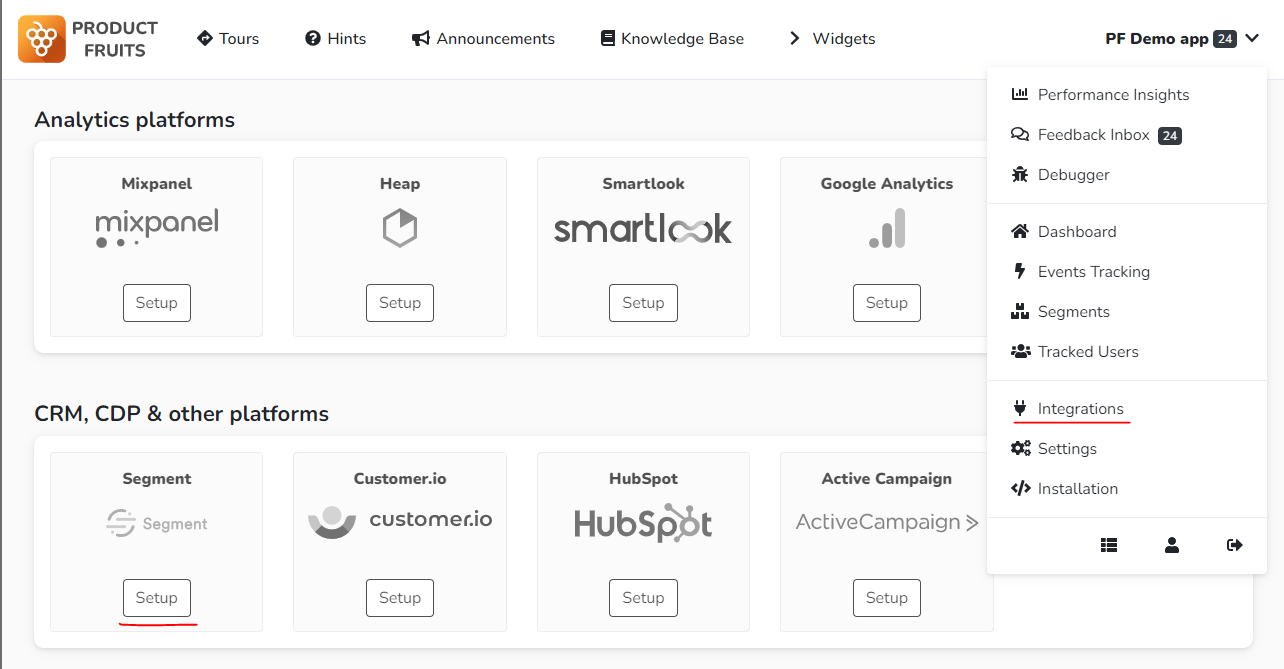Collapse the PF Demo app dropdown chevron
Viewport: 1284px width, 669px height.
[x=1252, y=39]
